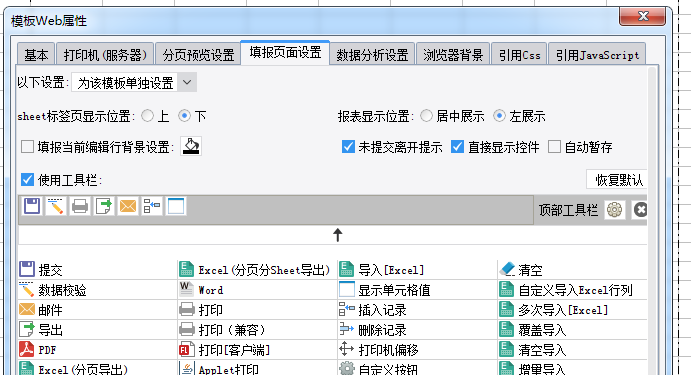Open background color paint bucket picker
The width and height of the screenshot is (691, 375).
191,146
